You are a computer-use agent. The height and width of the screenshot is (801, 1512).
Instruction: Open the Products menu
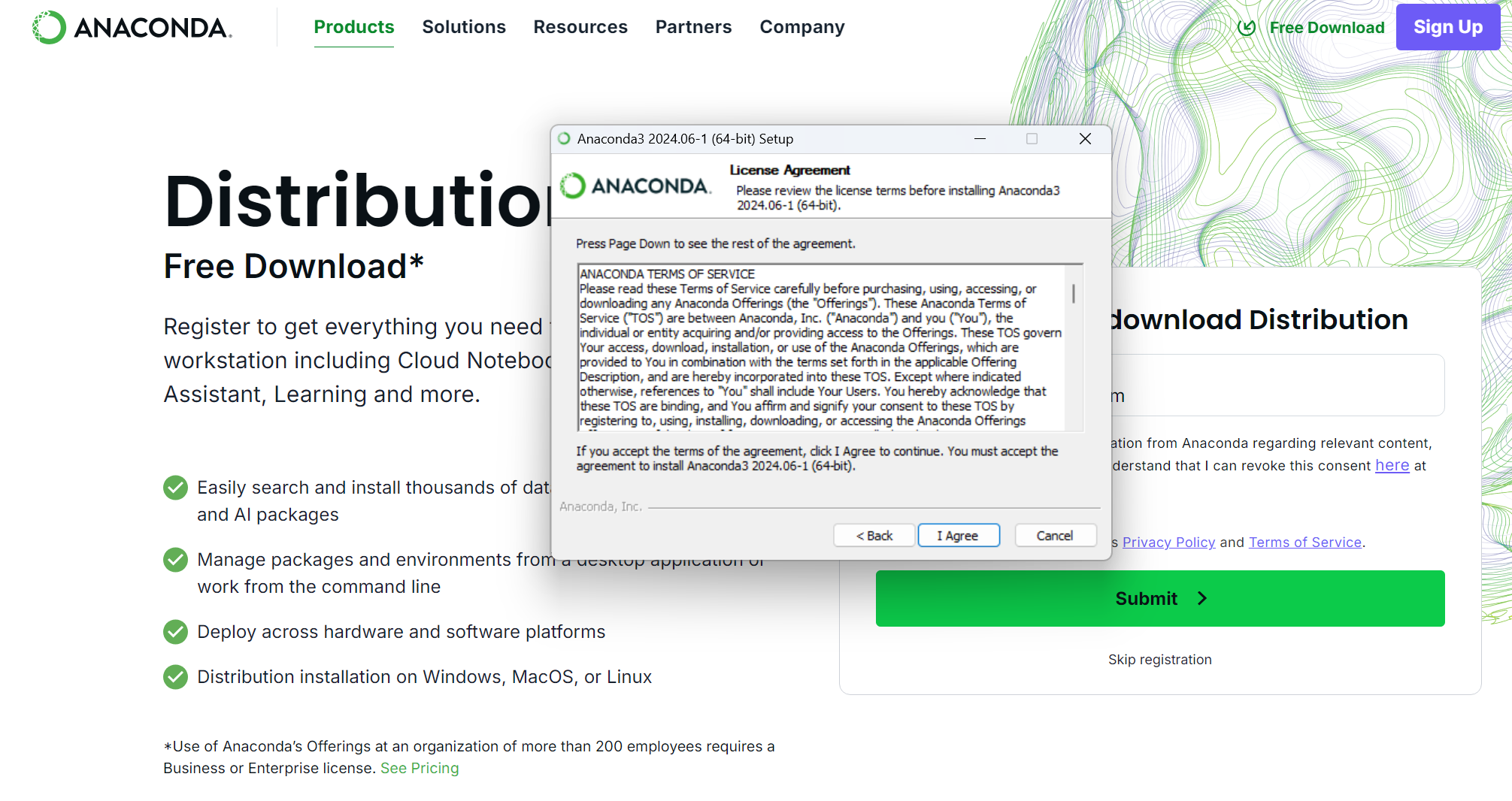click(x=353, y=27)
